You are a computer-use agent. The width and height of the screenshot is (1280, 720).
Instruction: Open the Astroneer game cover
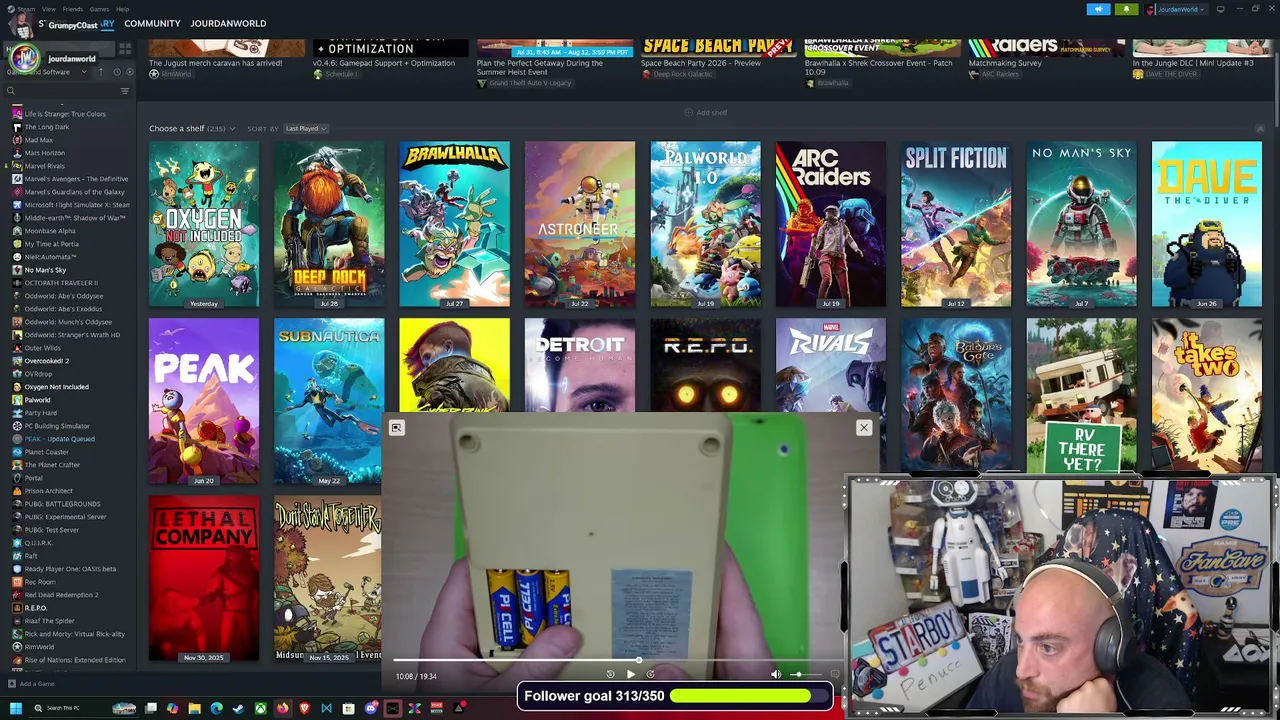point(580,224)
